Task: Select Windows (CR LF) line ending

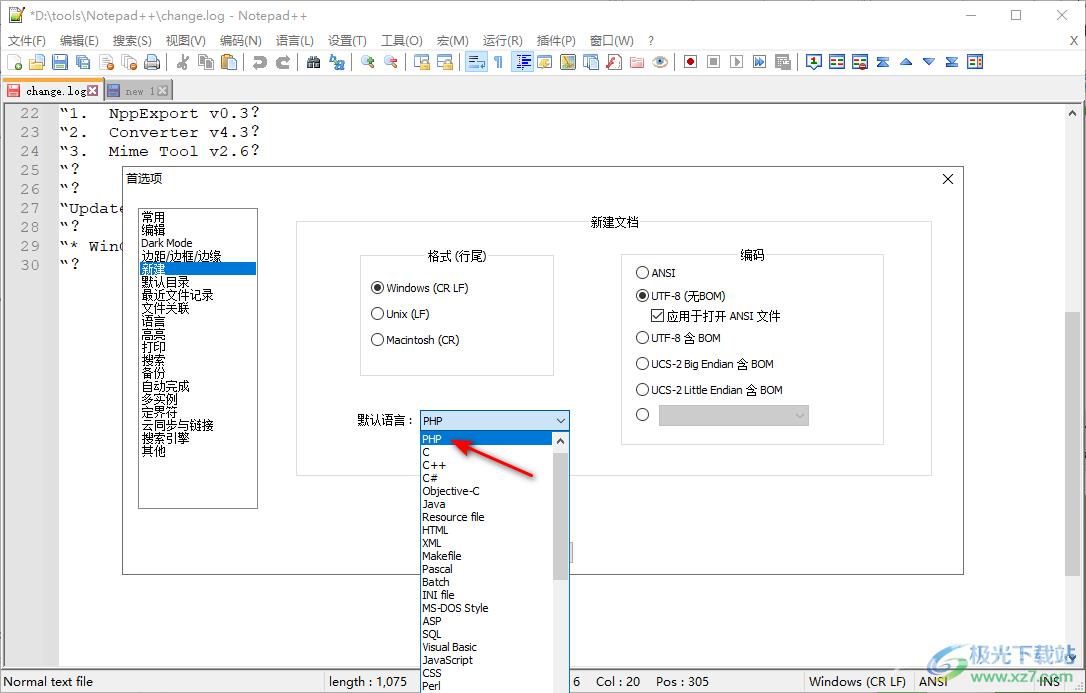Action: tap(420, 288)
